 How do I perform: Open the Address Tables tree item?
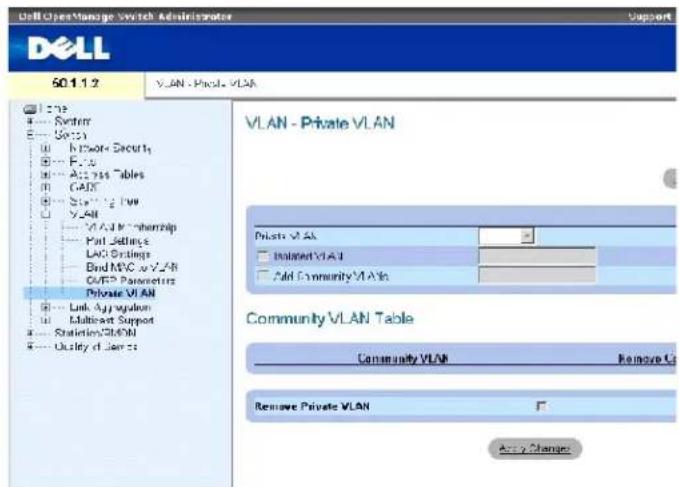[107, 175]
